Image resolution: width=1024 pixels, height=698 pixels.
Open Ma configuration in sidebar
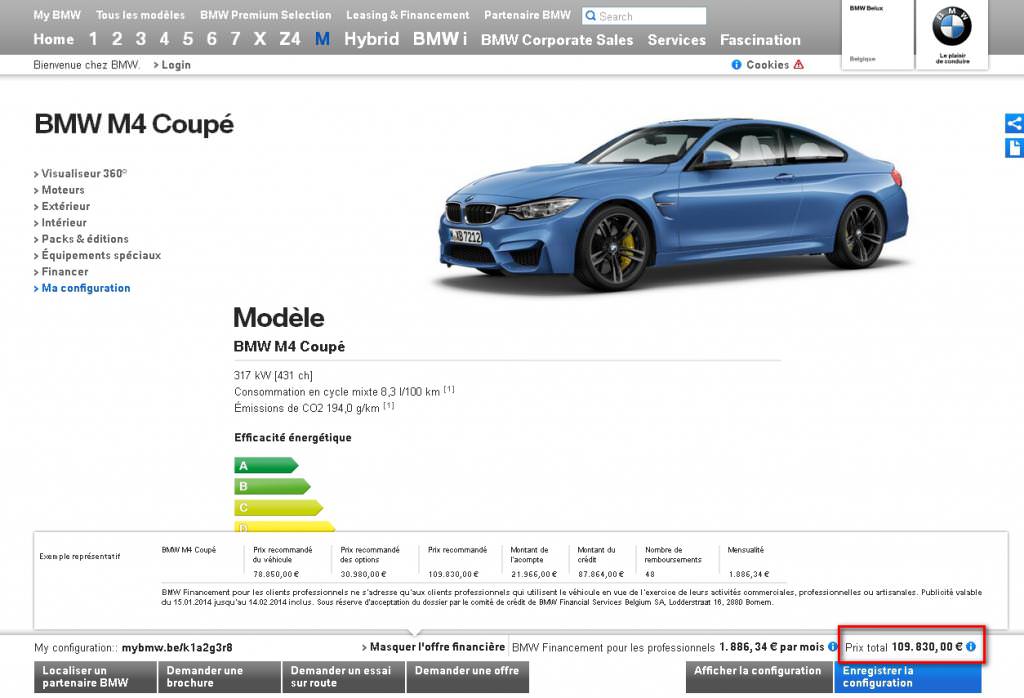(x=86, y=288)
